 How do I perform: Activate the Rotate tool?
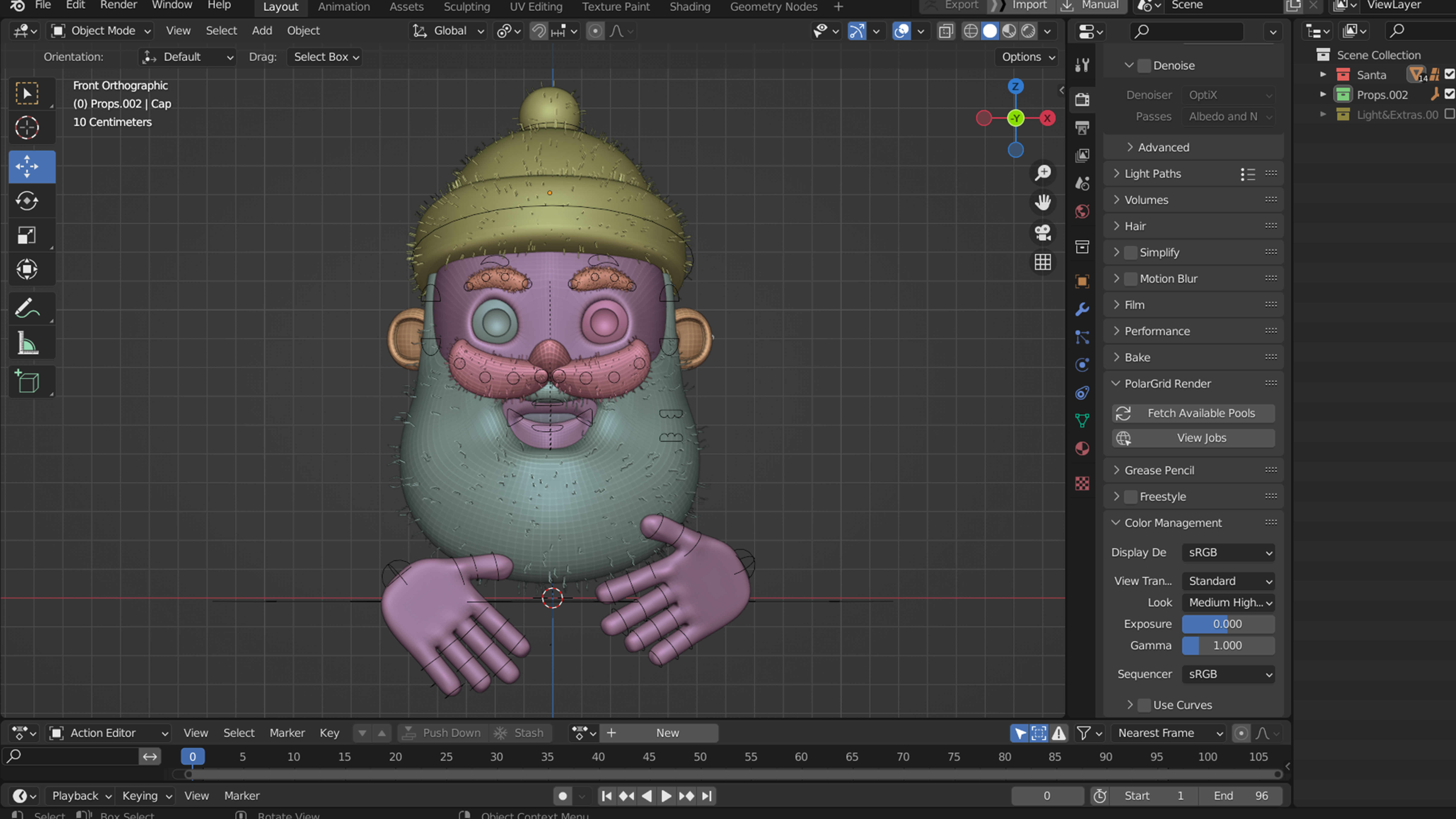pyautogui.click(x=27, y=201)
